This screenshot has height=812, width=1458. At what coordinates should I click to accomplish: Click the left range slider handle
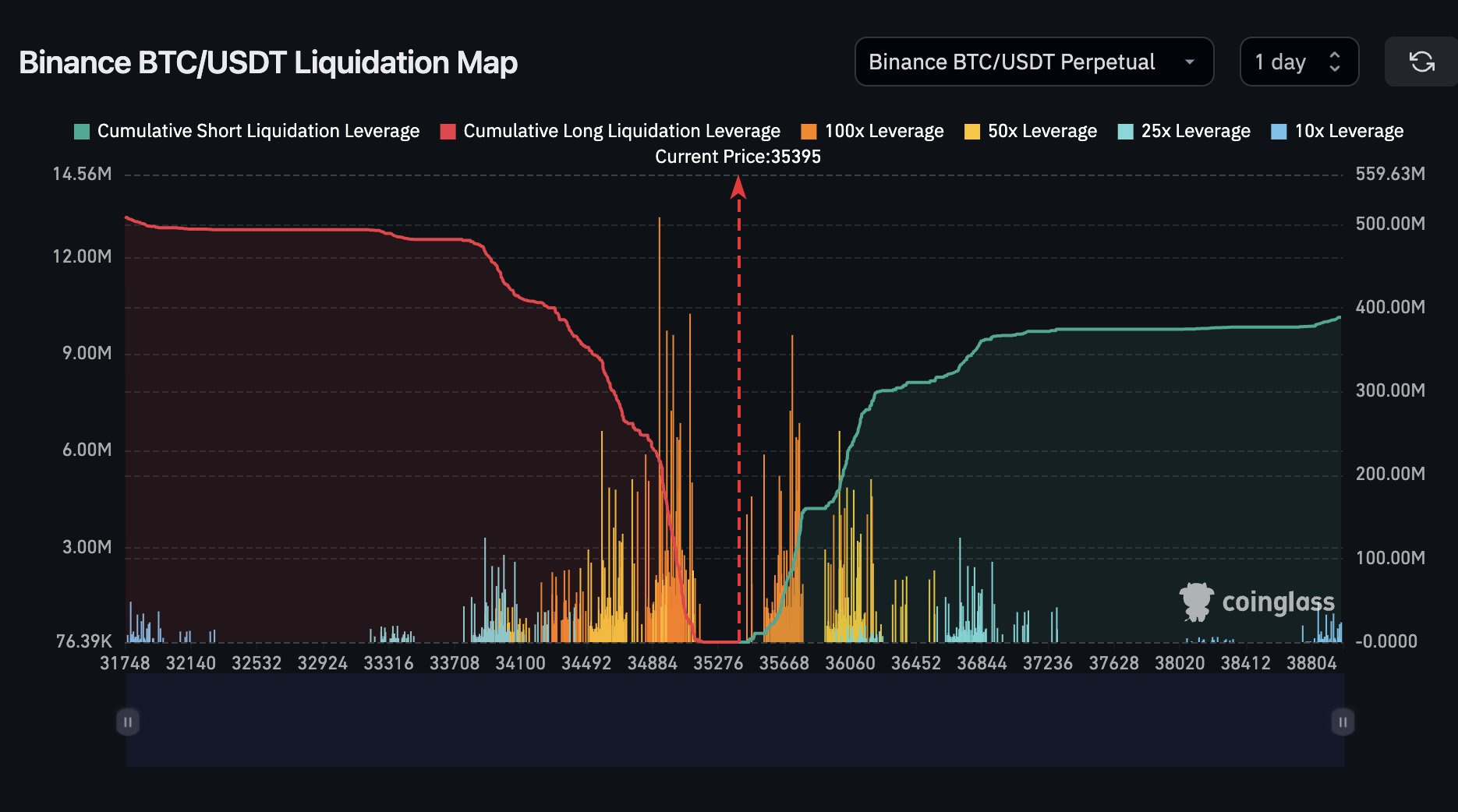point(128,722)
